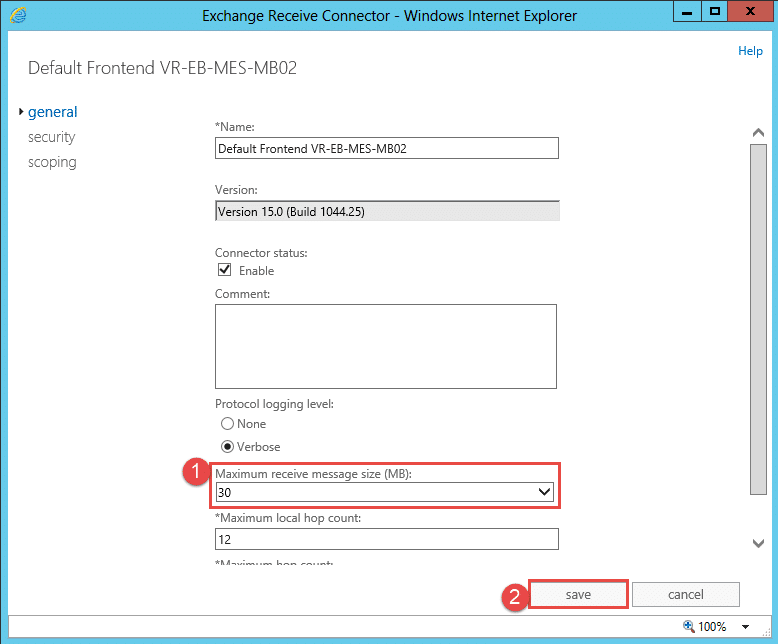Viewport: 778px width, 644px height.
Task: Click the Maximum local hop count field
Action: (387, 539)
